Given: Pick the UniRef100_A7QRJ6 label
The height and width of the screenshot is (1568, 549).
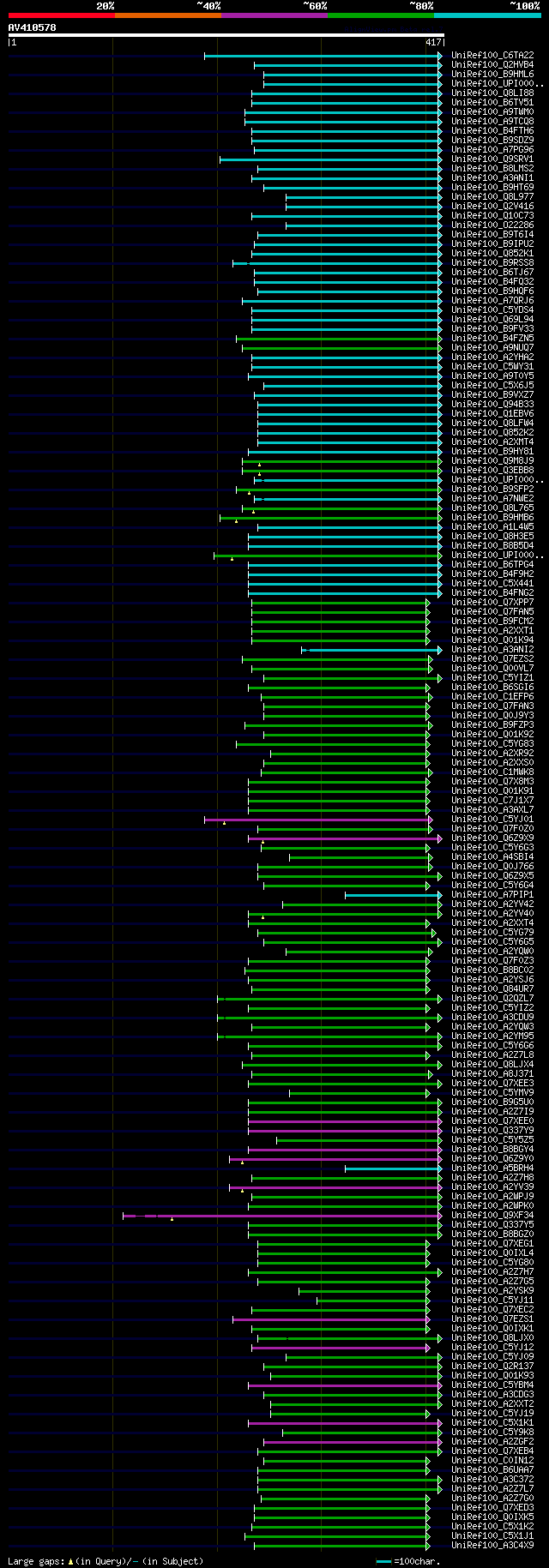Looking at the screenshot, I should coord(492,301).
